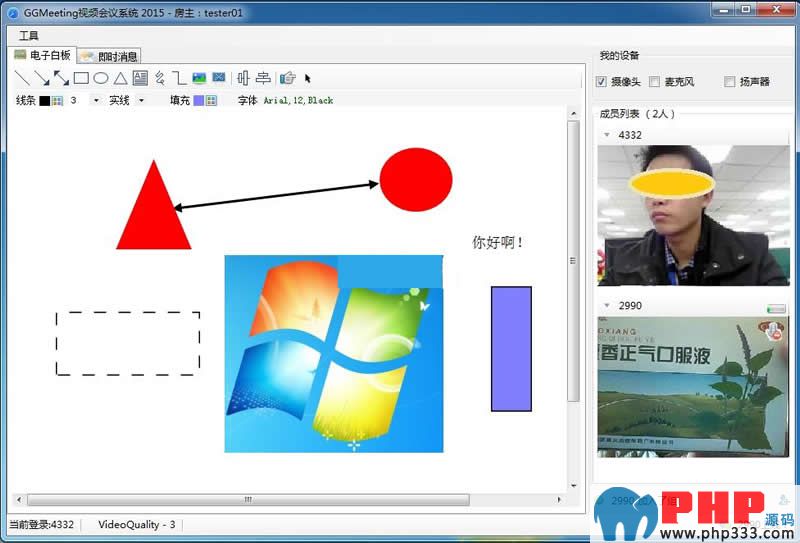Click the horizontal alignment tool icon

click(x=263, y=78)
